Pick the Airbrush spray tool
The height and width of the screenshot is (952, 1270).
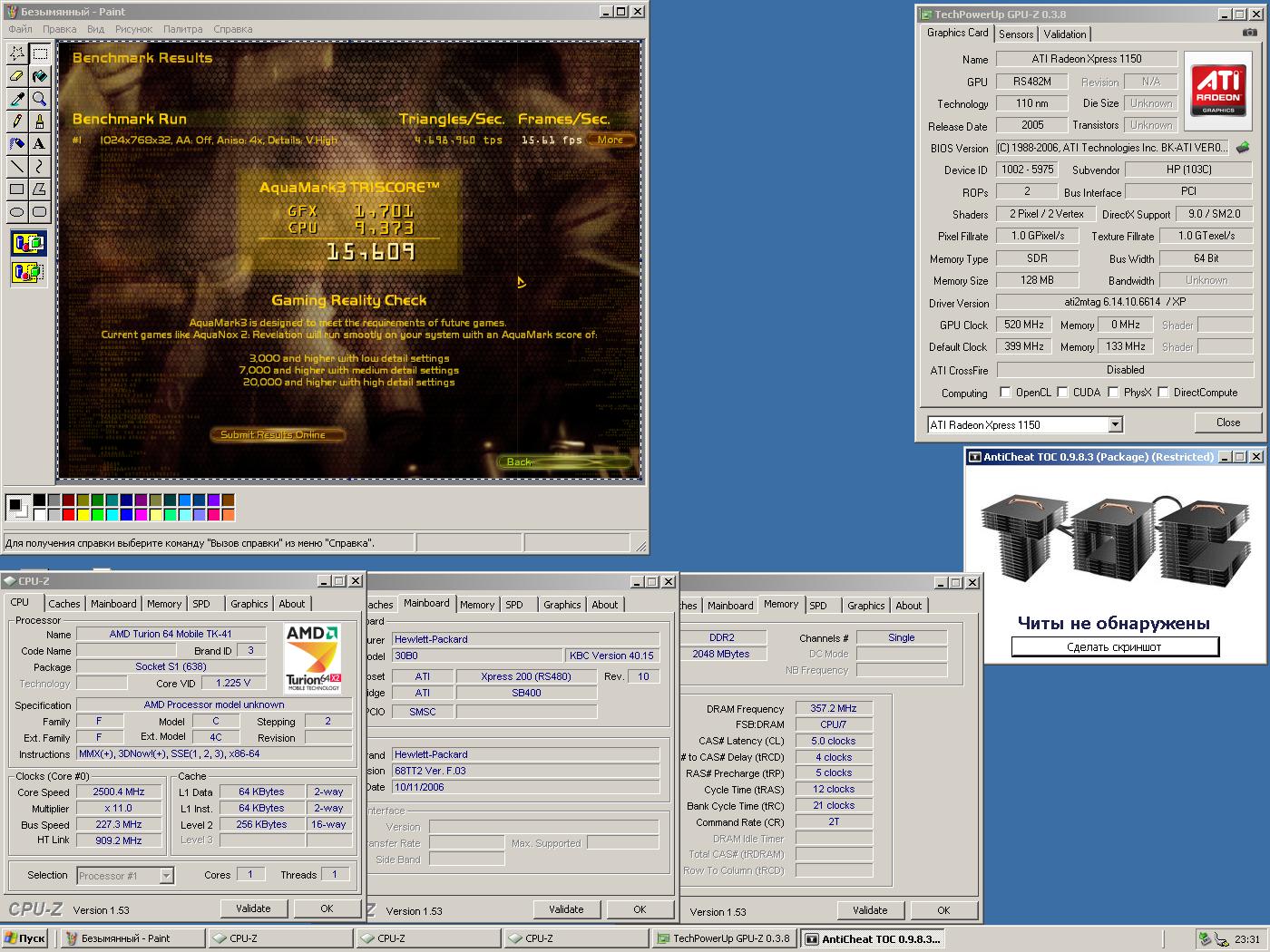16,144
